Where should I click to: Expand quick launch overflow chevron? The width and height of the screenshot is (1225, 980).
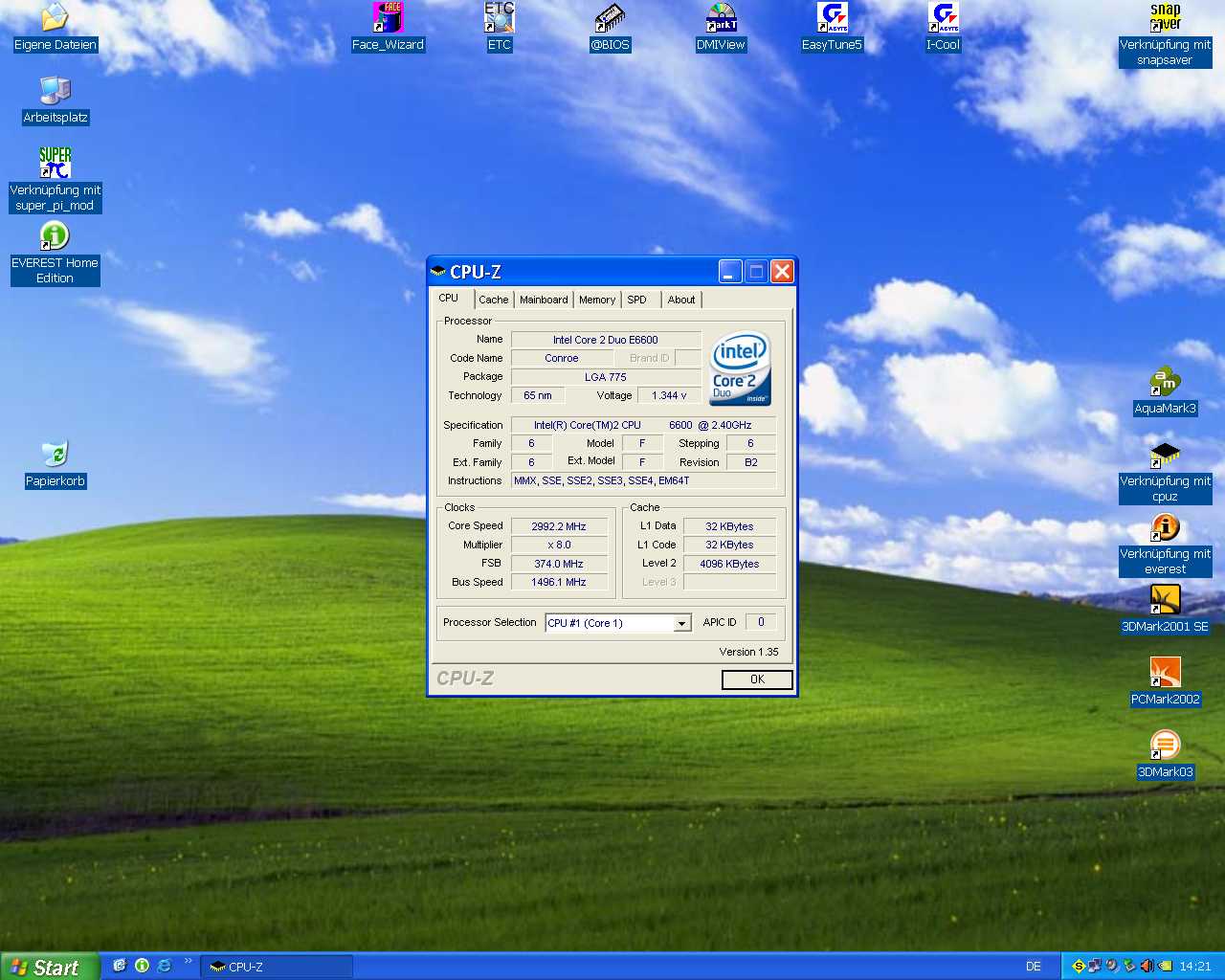tap(188, 961)
